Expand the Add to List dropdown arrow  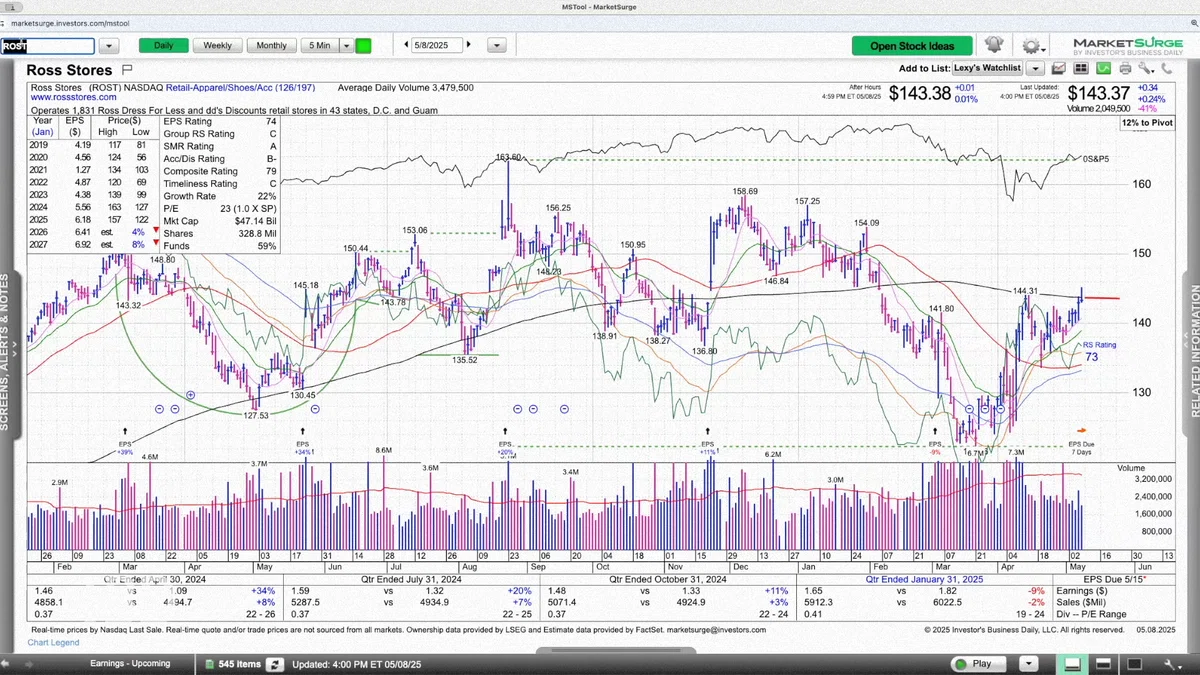point(1035,68)
